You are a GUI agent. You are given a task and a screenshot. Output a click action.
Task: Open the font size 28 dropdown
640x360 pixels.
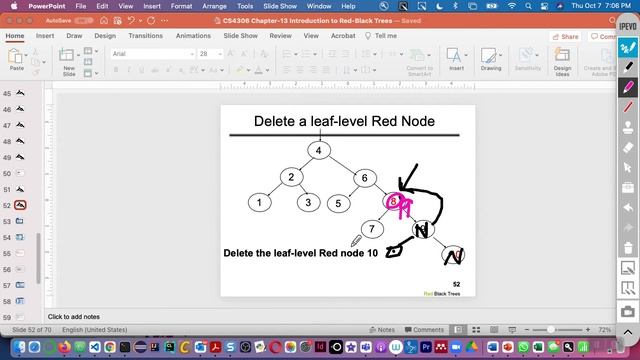point(220,54)
